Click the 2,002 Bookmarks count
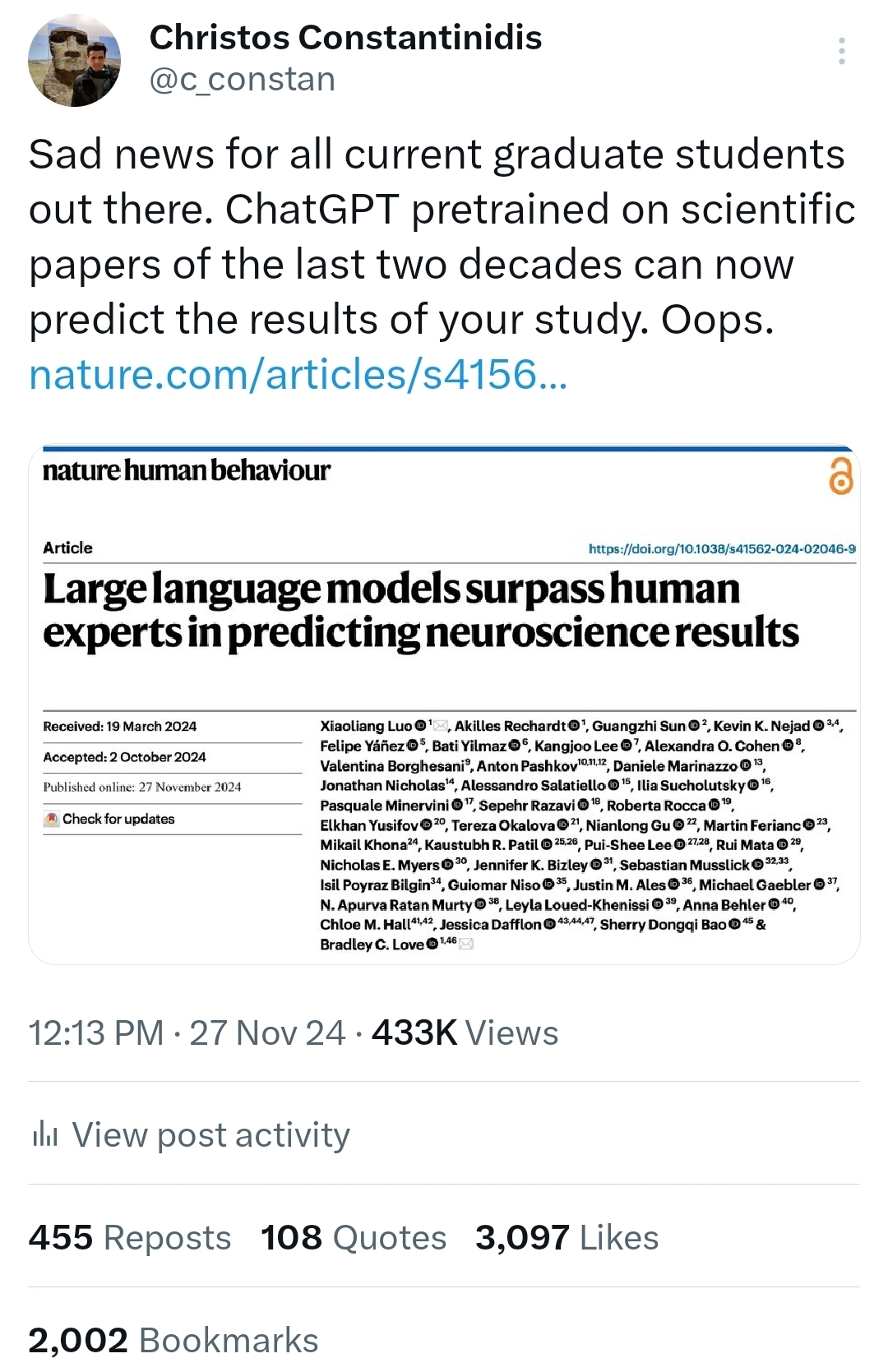888x1372 pixels. pyautogui.click(x=173, y=1341)
